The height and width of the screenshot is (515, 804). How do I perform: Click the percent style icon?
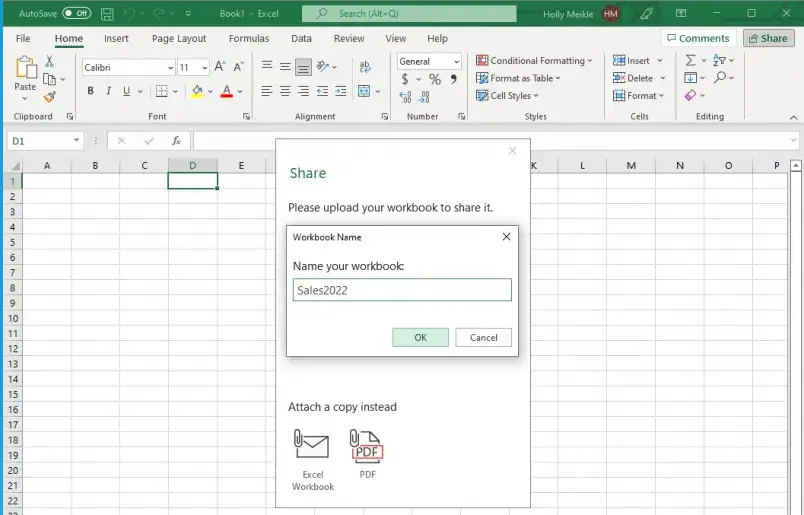pyautogui.click(x=434, y=79)
